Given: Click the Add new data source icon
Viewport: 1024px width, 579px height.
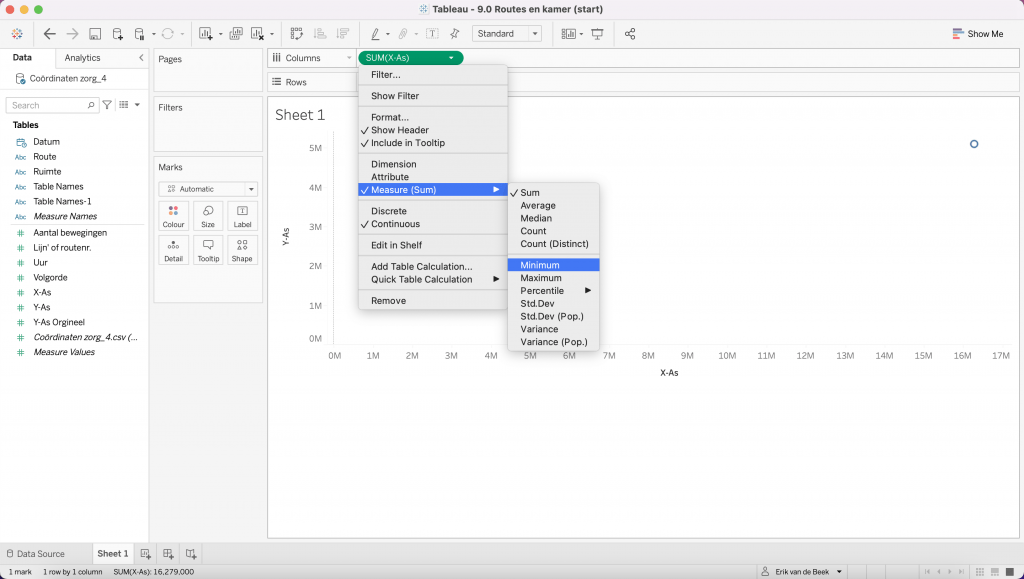Looking at the screenshot, I should pyautogui.click(x=118, y=34).
